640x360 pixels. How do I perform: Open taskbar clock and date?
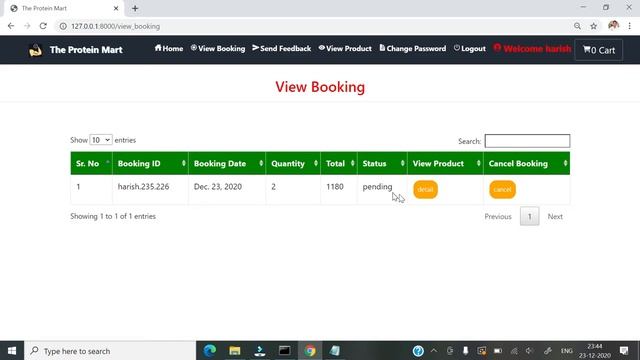595,351
